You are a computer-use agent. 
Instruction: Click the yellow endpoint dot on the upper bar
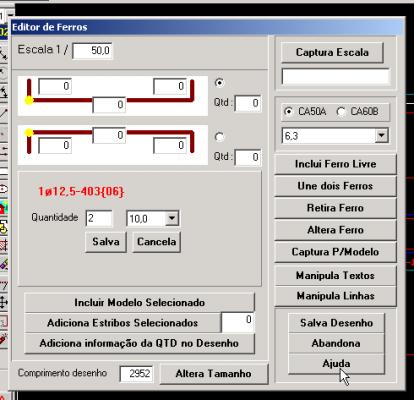29,100
